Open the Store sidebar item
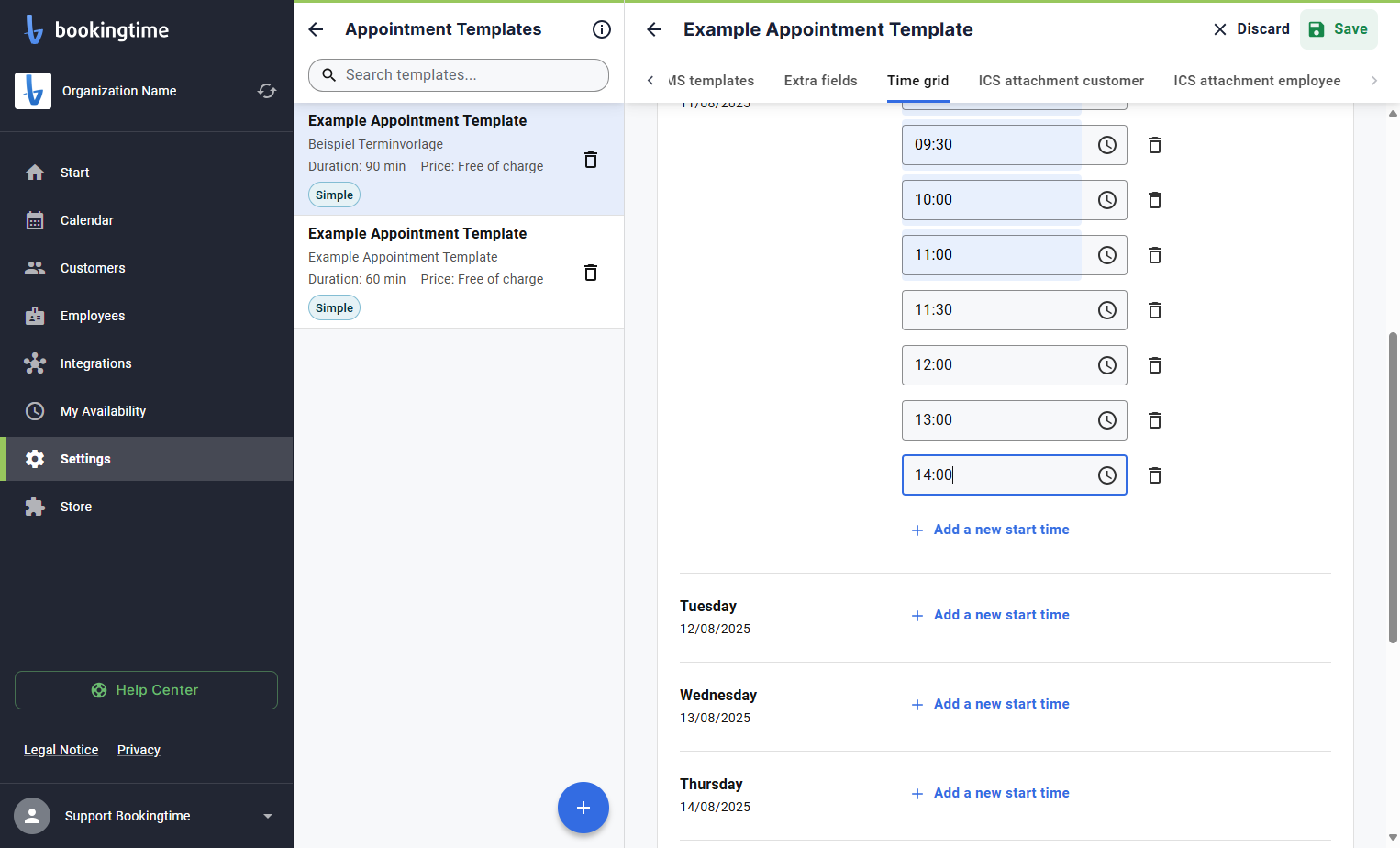Image resolution: width=1400 pixels, height=848 pixels. (147, 507)
